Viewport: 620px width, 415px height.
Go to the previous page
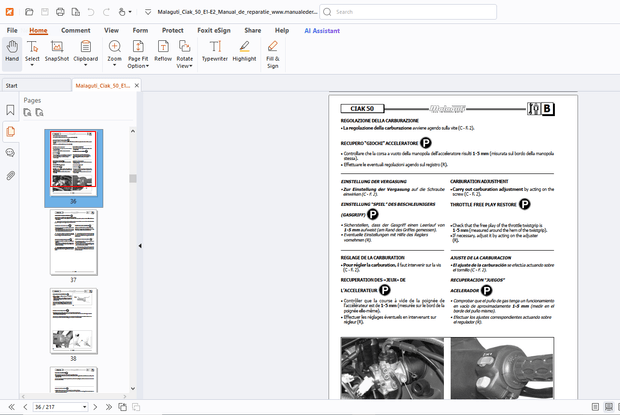click(x=25, y=407)
